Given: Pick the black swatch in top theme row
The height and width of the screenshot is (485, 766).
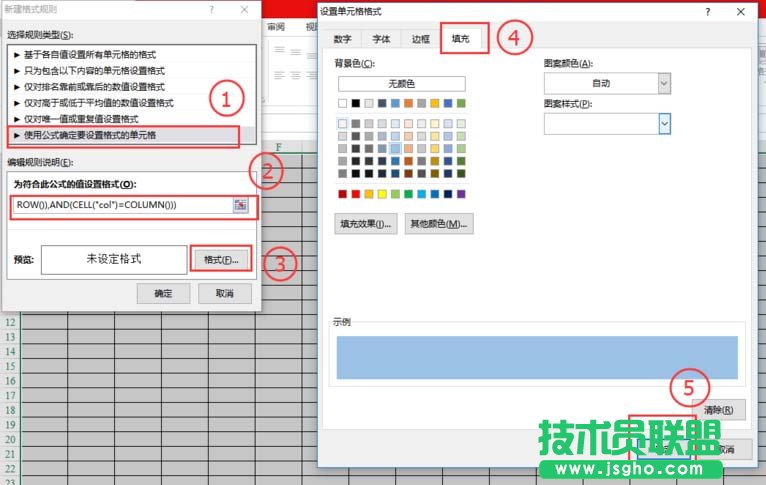Looking at the screenshot, I should (356, 103).
